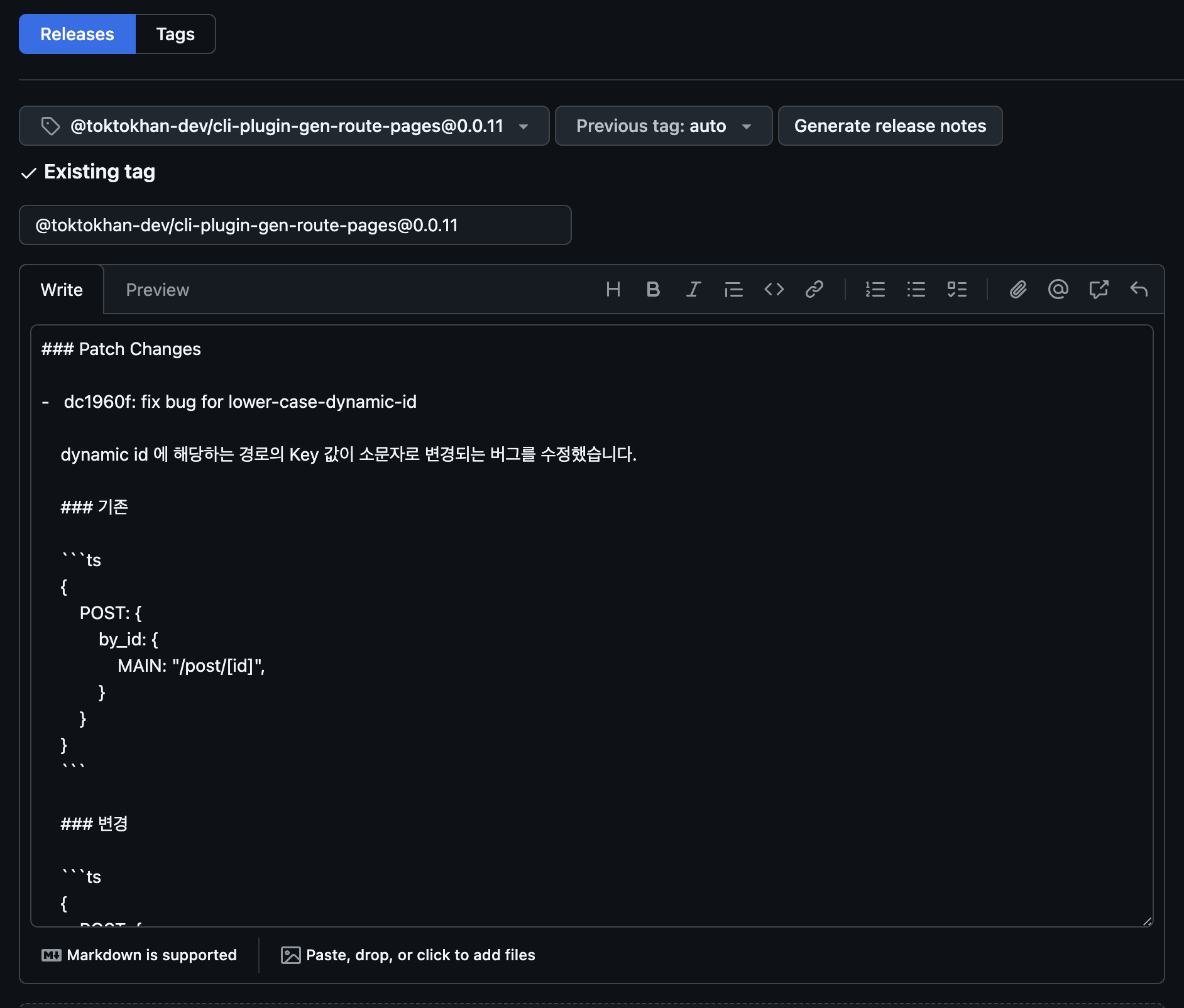The width and height of the screenshot is (1184, 1008).
Task: Click the Markdown logo icon
Action: [x=51, y=955]
